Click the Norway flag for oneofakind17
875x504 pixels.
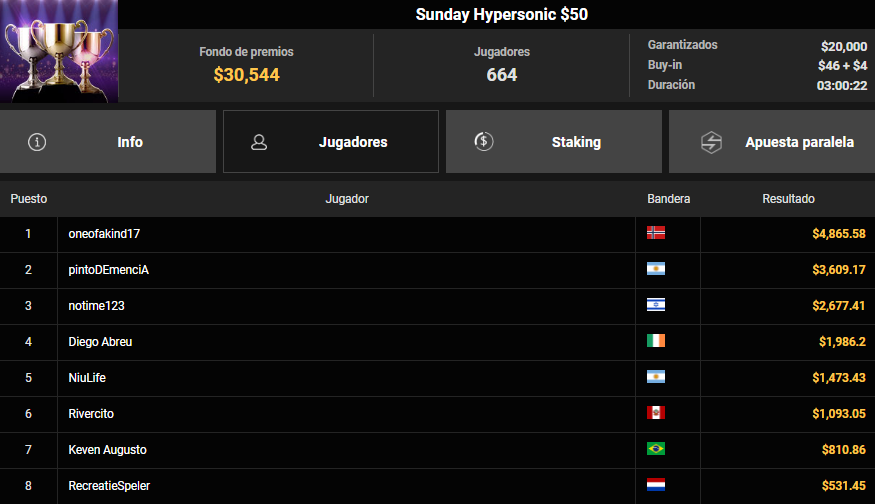656,233
